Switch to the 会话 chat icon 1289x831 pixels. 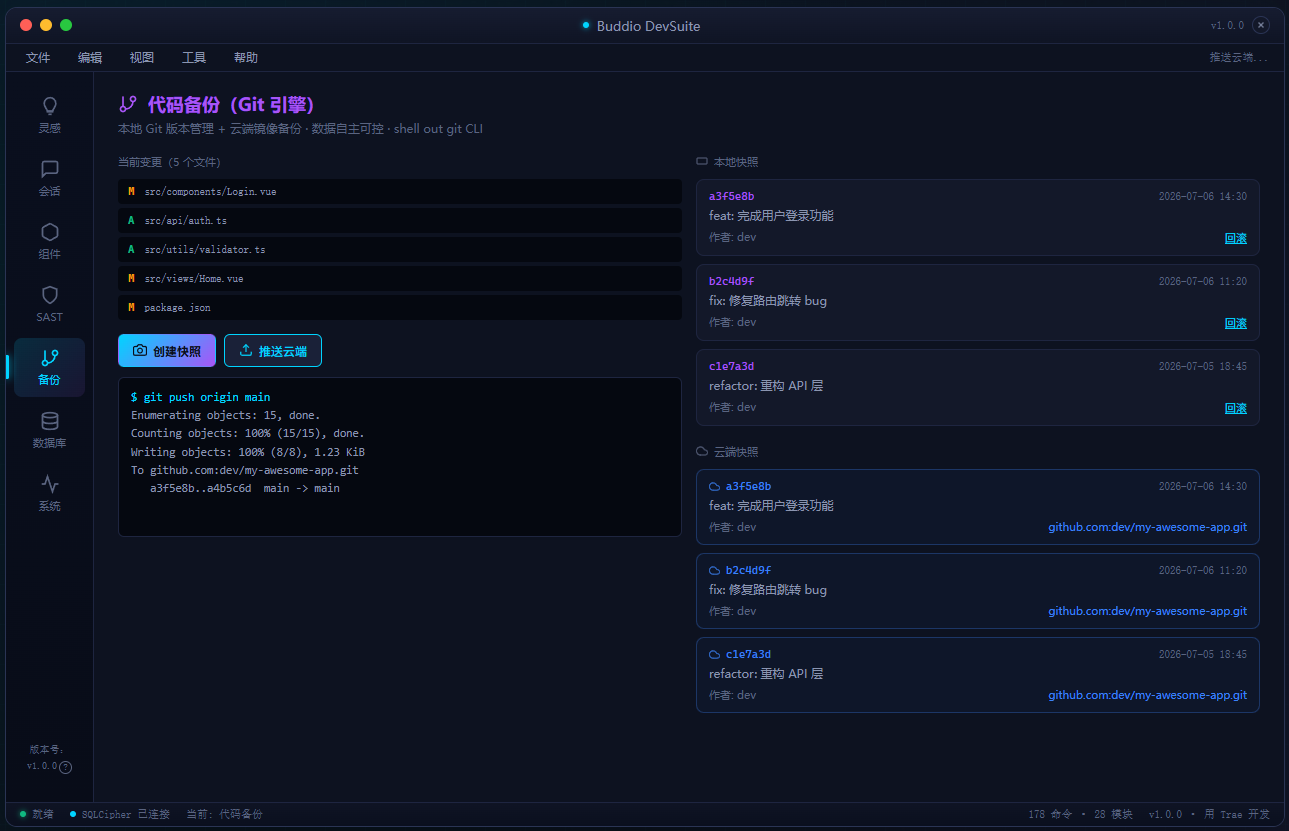49,177
